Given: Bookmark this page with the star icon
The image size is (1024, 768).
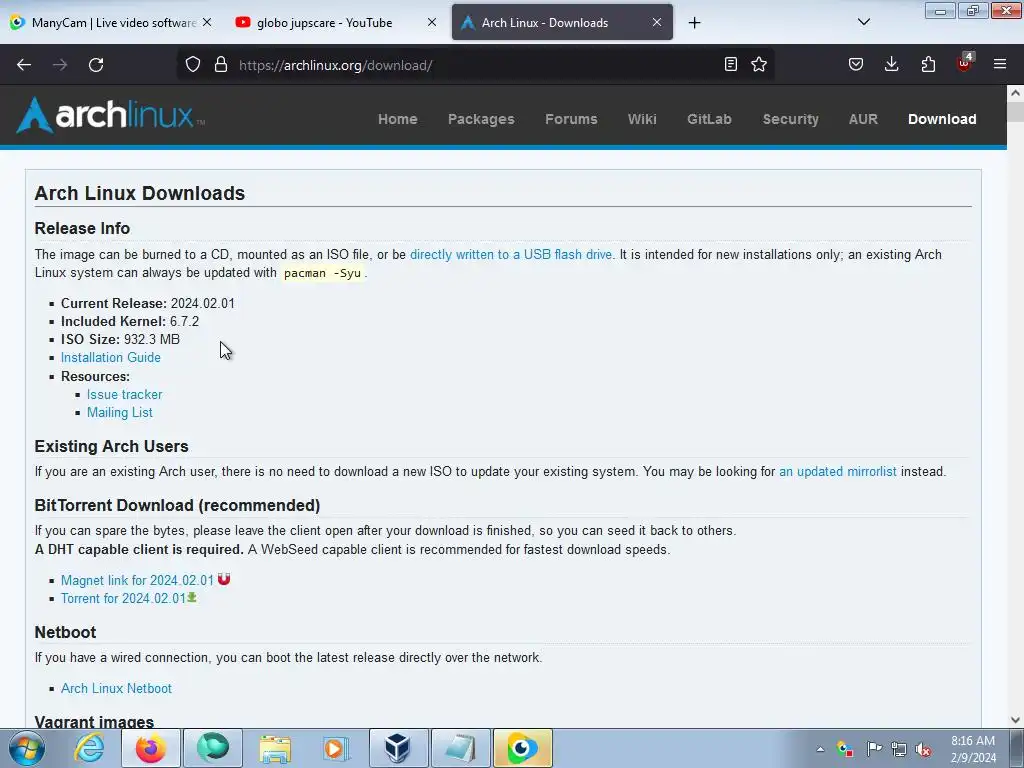Looking at the screenshot, I should (759, 64).
